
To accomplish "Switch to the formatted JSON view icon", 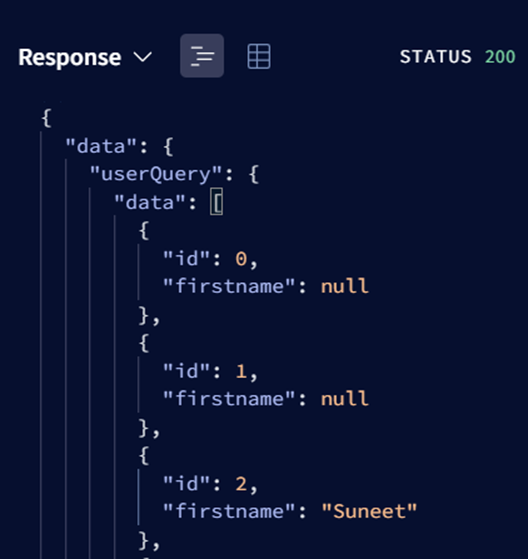I will 202,56.
